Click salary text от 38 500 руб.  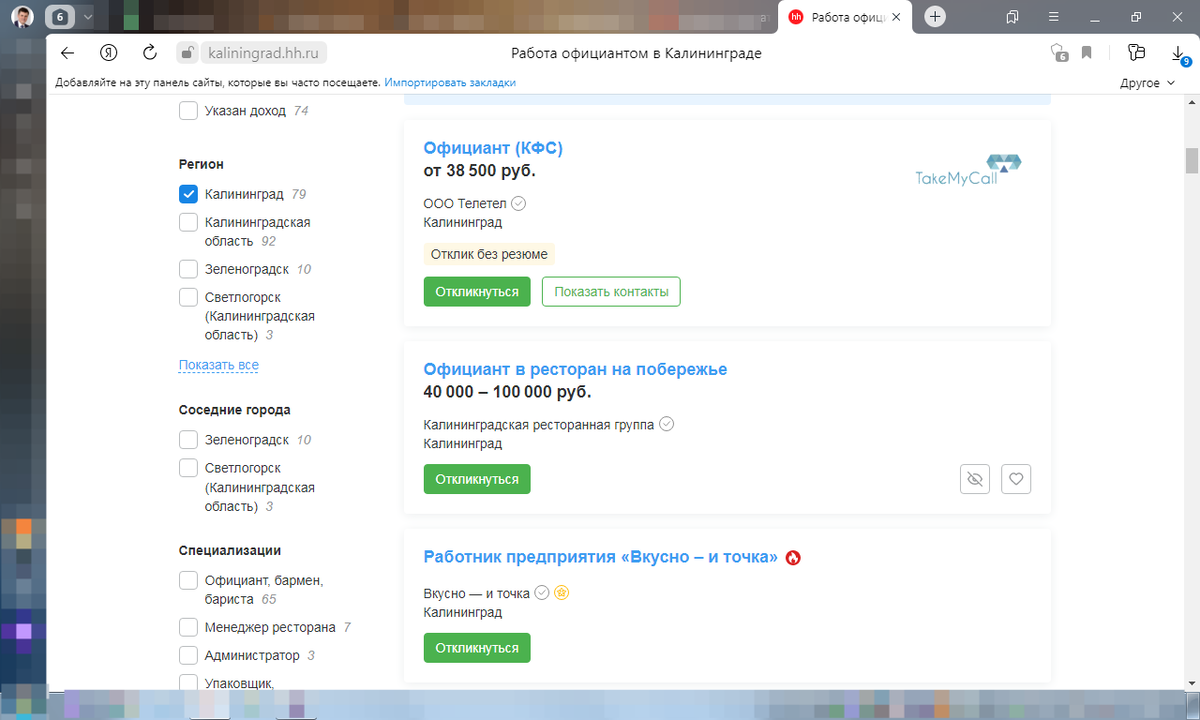point(480,171)
